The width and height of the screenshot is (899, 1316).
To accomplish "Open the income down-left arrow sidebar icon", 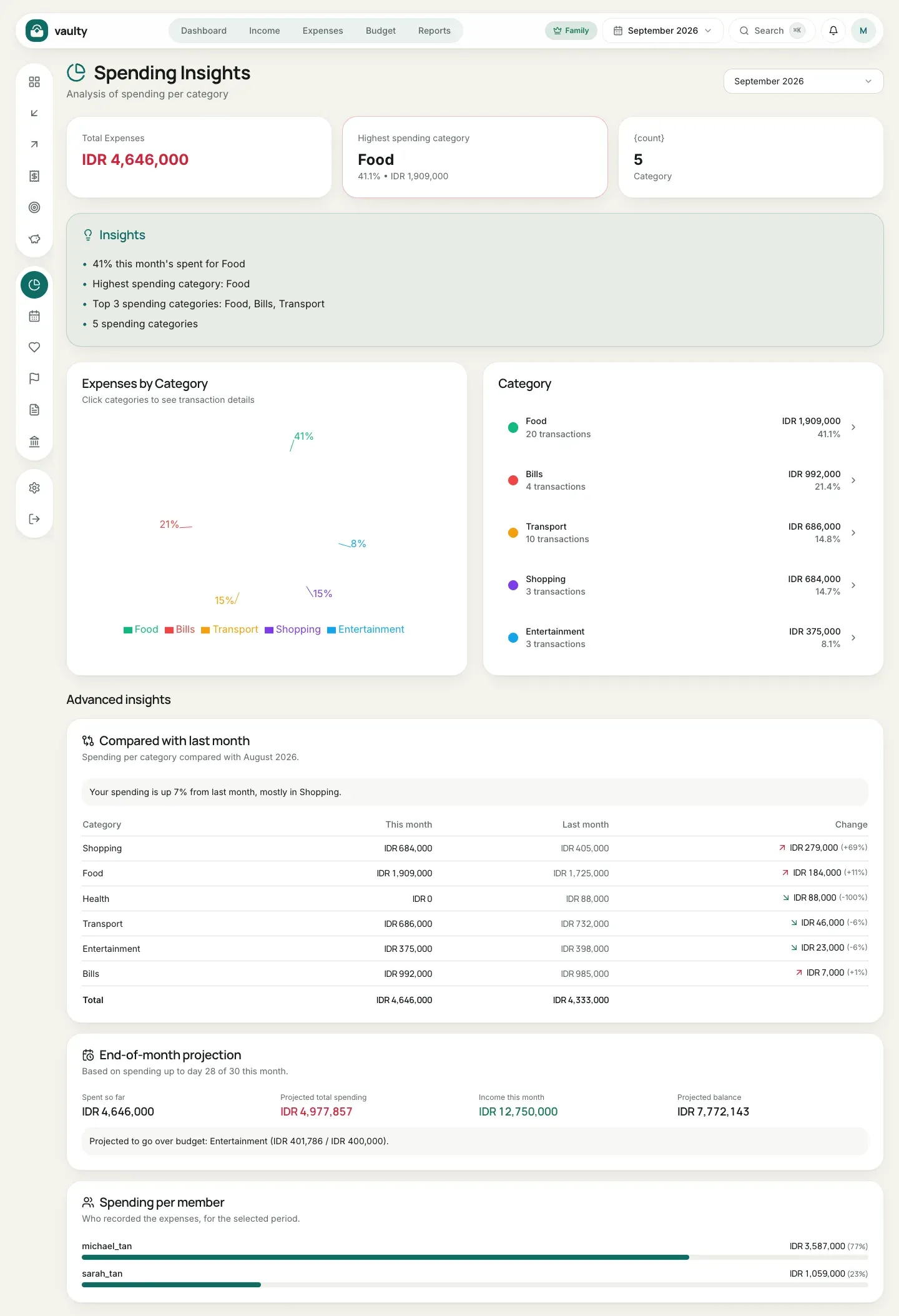I will pyautogui.click(x=34, y=113).
